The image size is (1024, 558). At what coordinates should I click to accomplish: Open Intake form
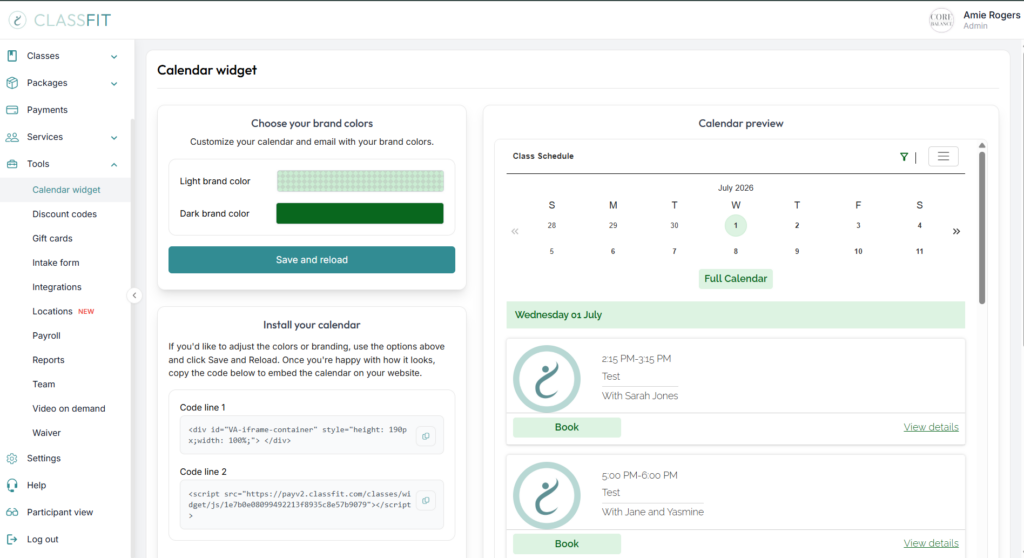56,263
